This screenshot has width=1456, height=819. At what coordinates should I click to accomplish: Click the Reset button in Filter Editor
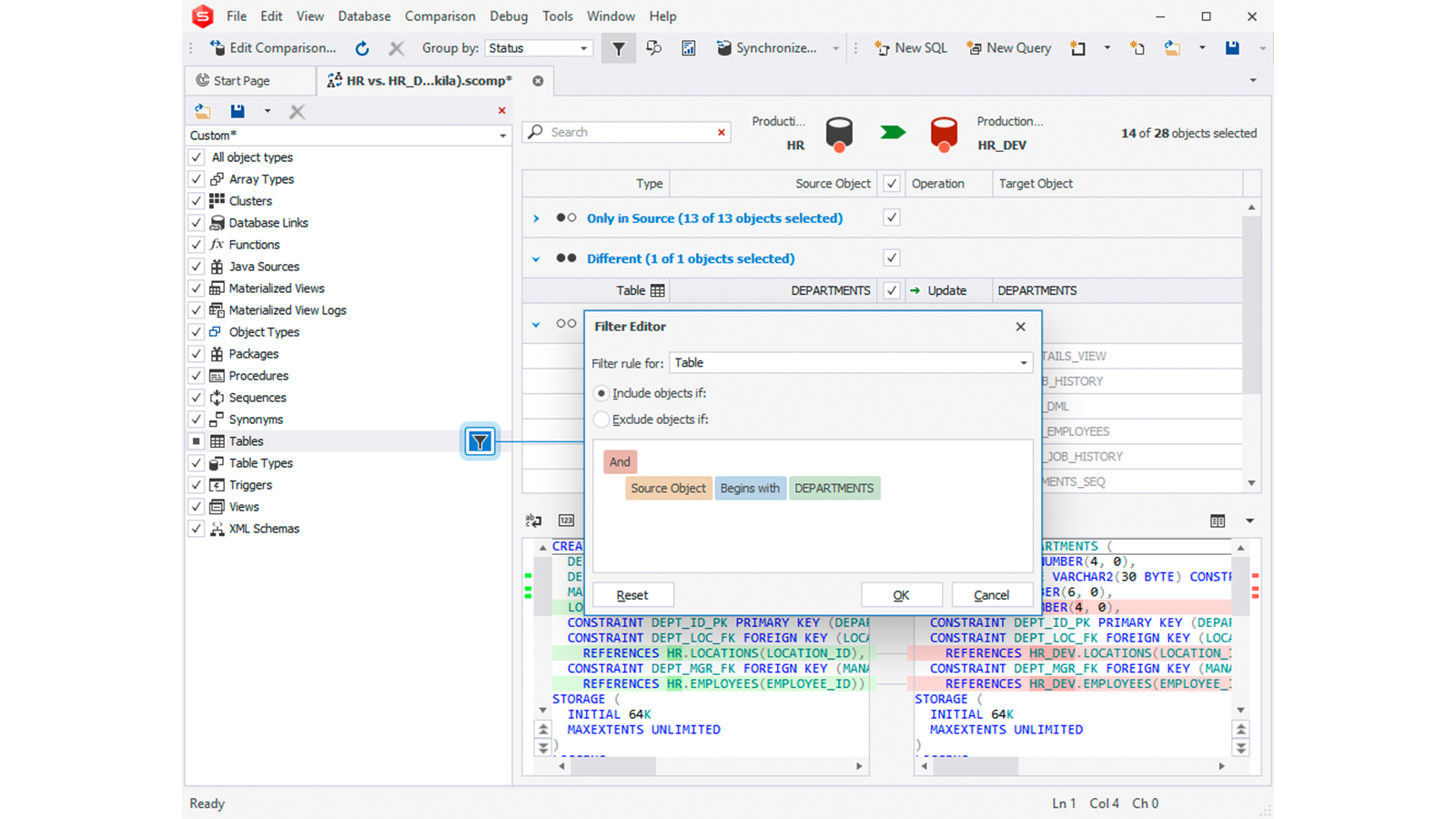(x=632, y=594)
